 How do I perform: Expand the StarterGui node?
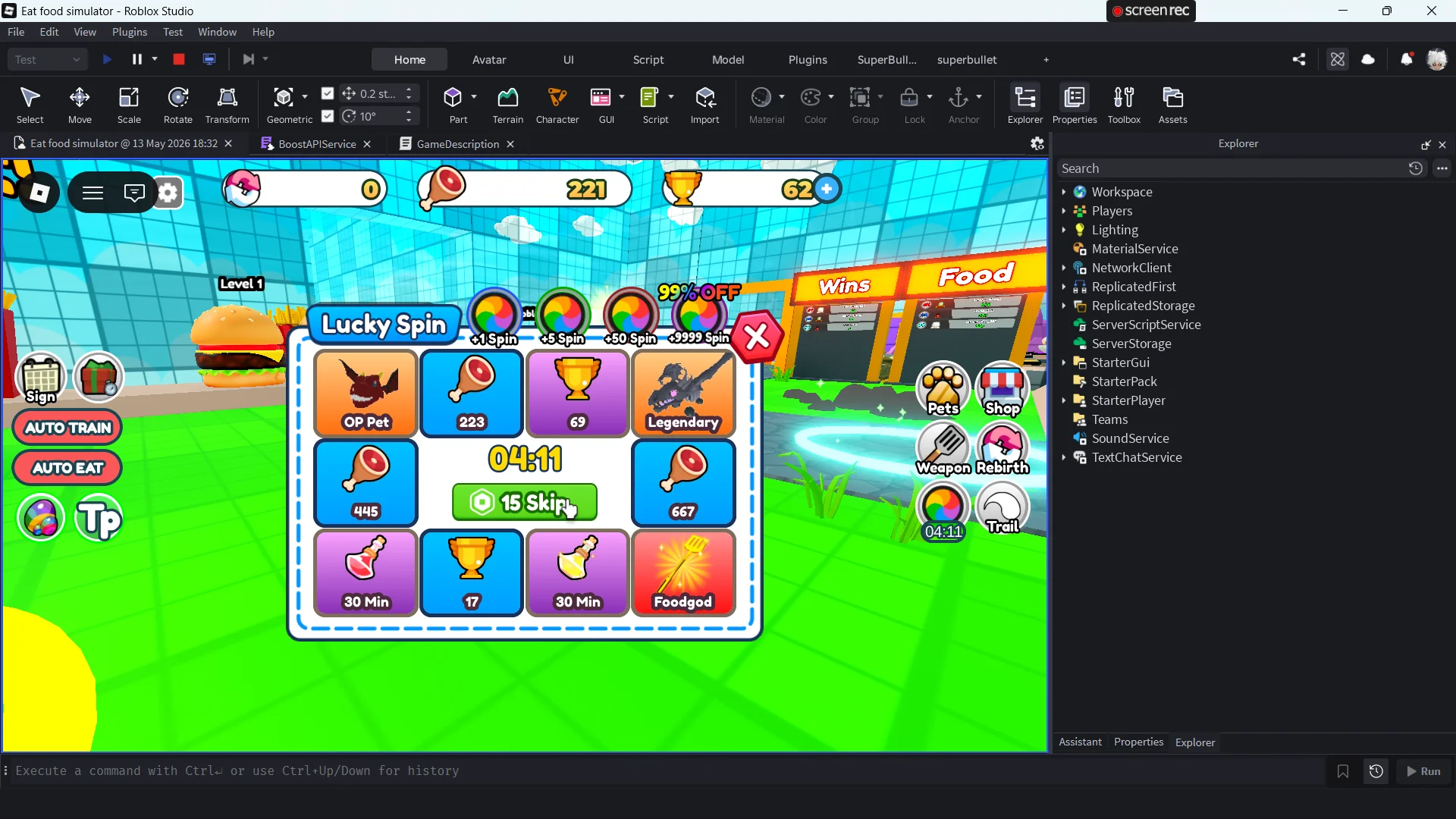click(x=1064, y=362)
